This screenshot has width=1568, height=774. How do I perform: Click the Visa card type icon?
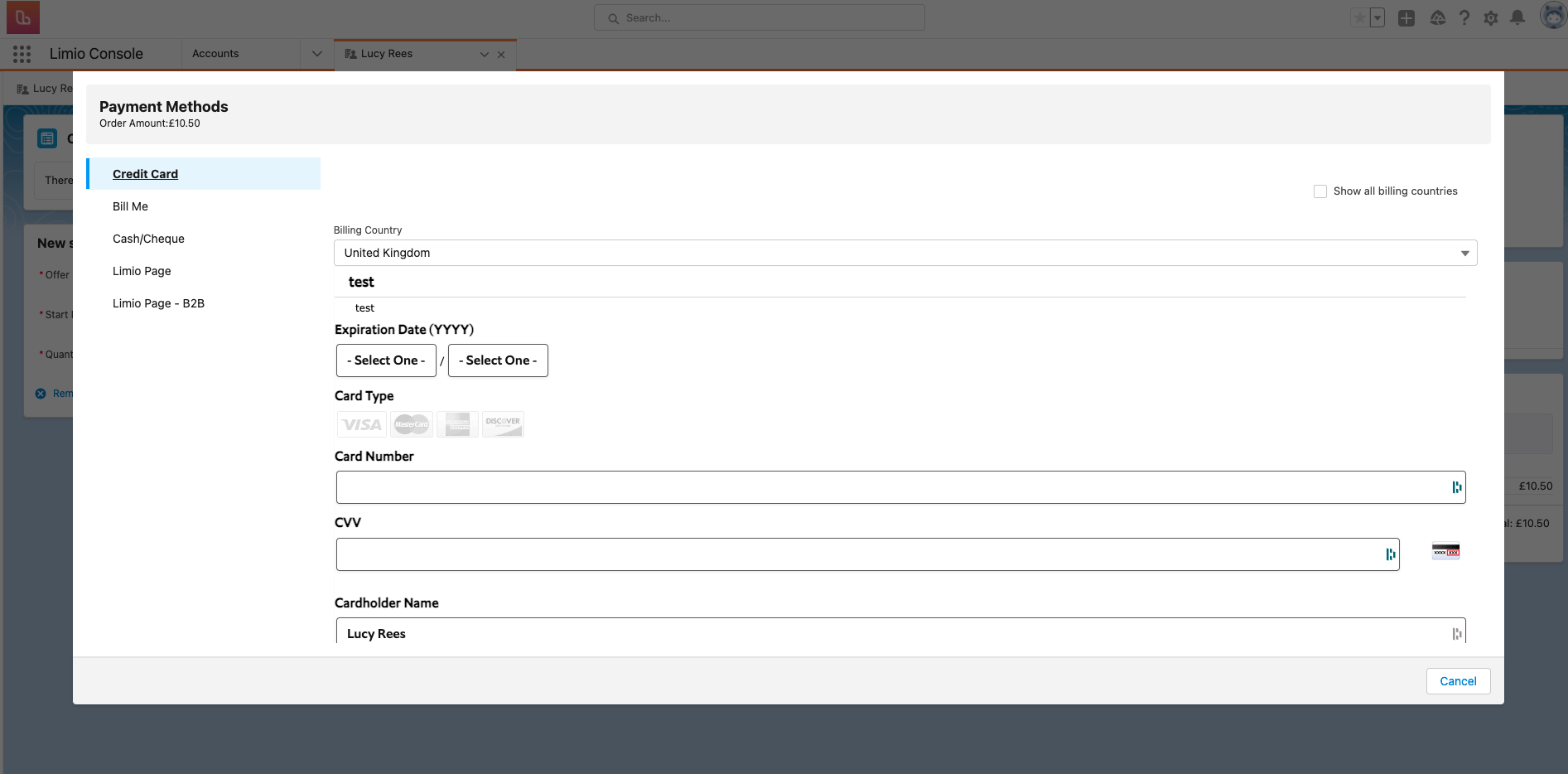[x=362, y=424]
